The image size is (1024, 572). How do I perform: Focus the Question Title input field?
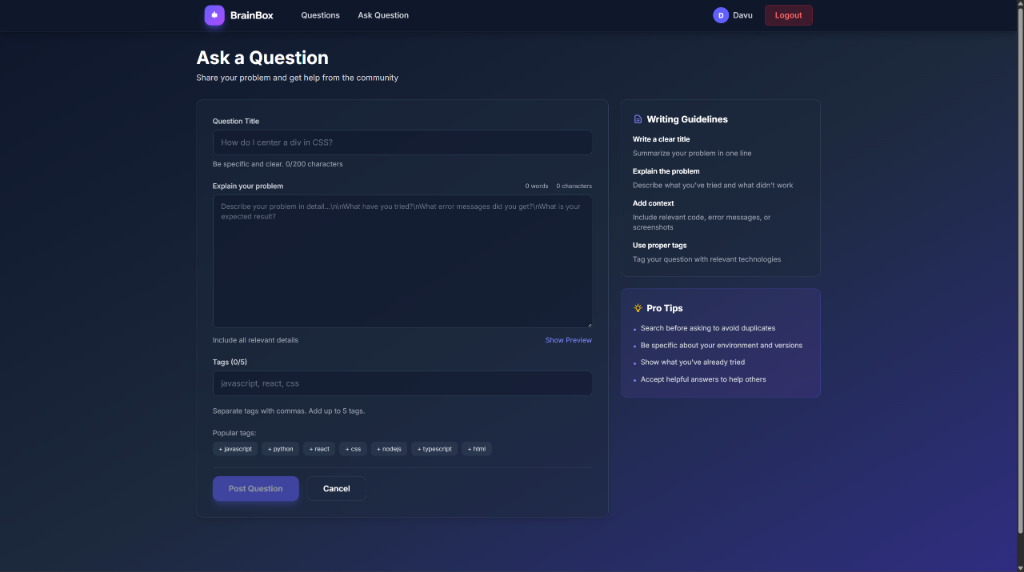pos(402,142)
